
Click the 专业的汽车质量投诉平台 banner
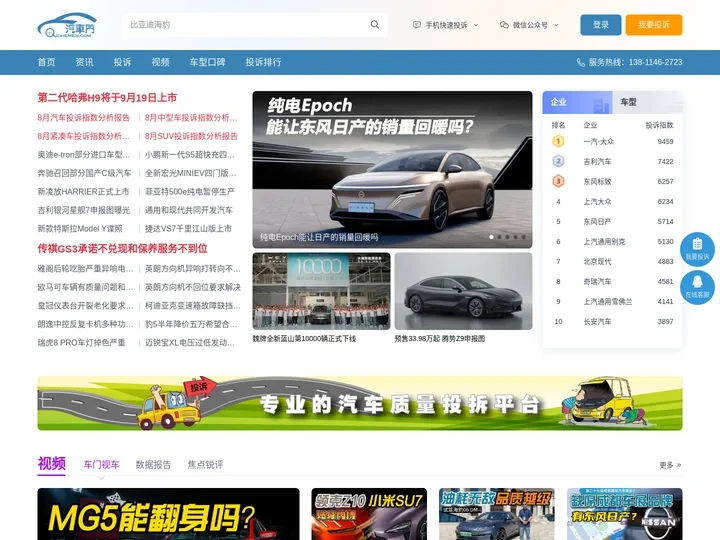point(360,403)
